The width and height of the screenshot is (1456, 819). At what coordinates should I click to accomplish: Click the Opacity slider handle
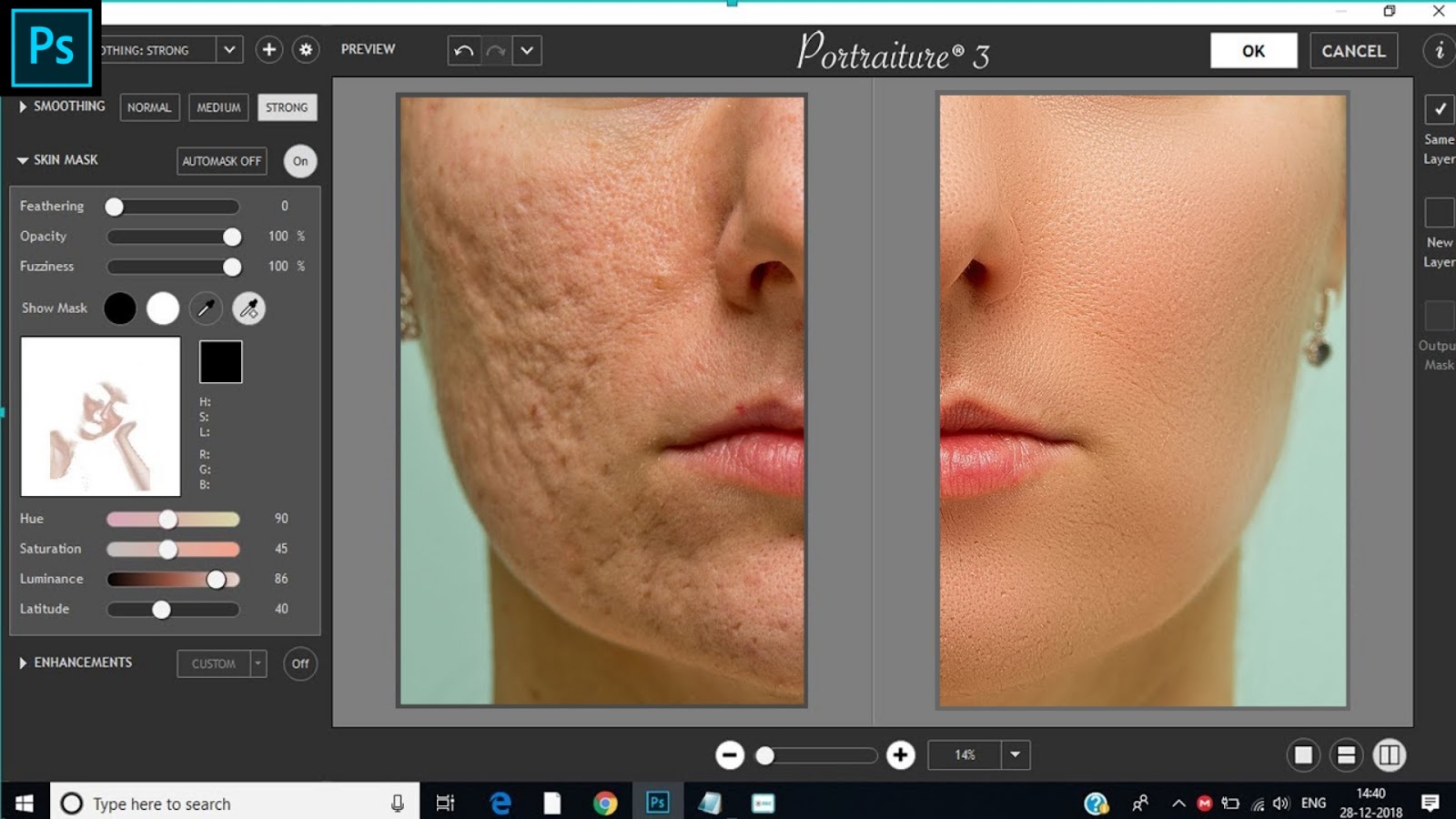coord(232,238)
